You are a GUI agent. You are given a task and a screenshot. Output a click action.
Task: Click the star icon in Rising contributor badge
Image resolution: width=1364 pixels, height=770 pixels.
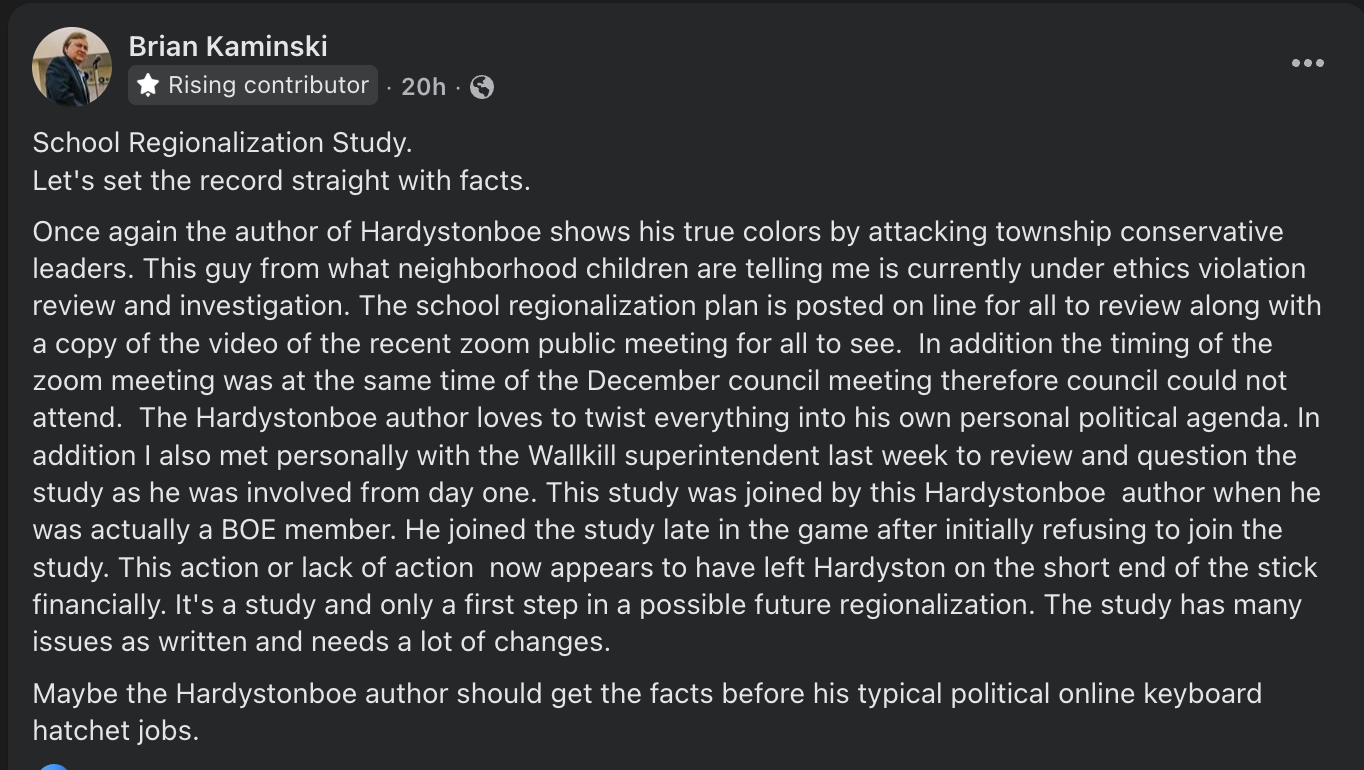click(148, 86)
